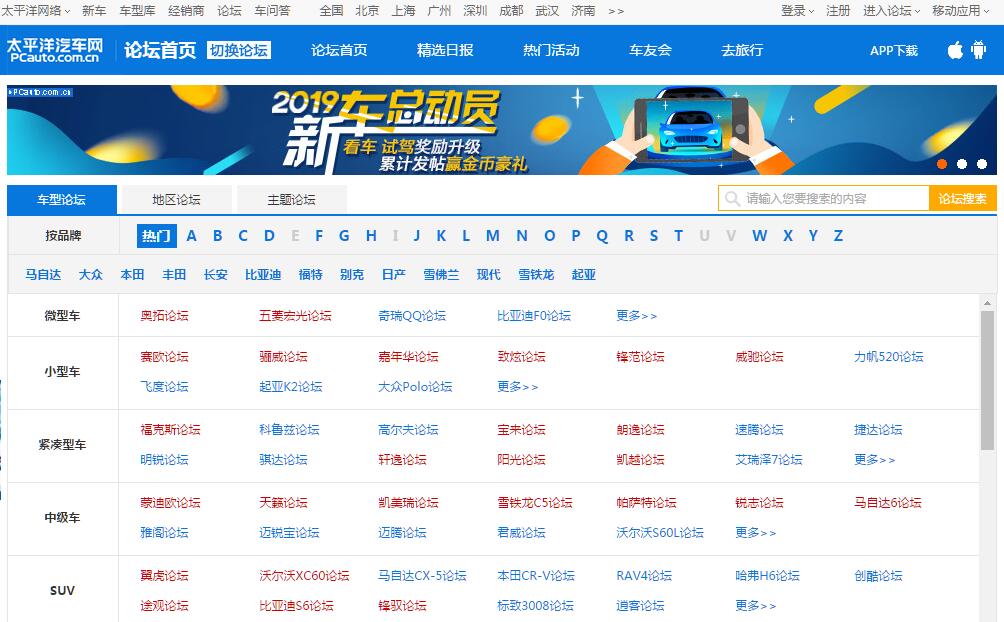Open the 2019新车总动员 banner

[501, 130]
